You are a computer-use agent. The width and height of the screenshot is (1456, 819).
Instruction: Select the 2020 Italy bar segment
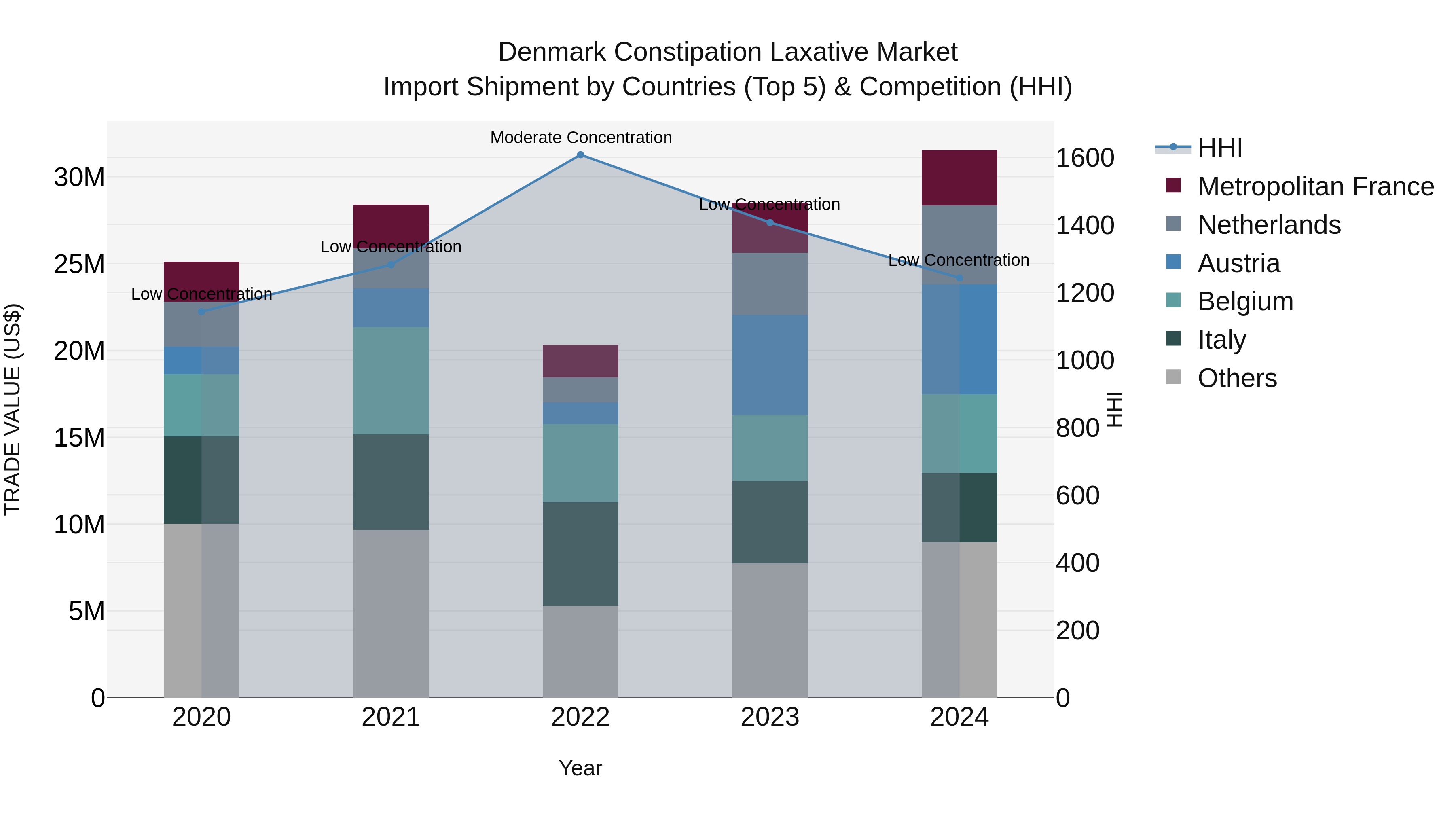click(202, 480)
